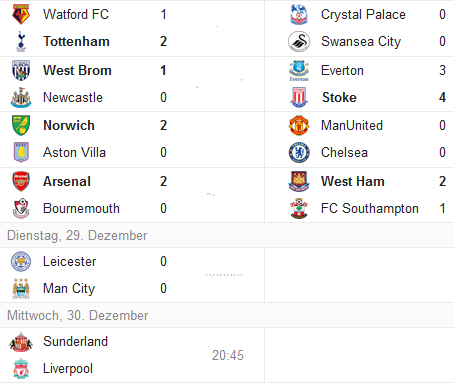
Task: Click the Watford FC club crest
Action: [21, 14]
